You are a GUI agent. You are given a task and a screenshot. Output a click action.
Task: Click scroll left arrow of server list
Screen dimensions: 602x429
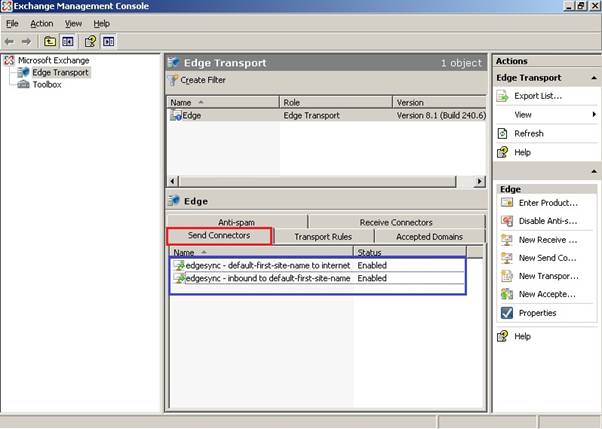173,181
